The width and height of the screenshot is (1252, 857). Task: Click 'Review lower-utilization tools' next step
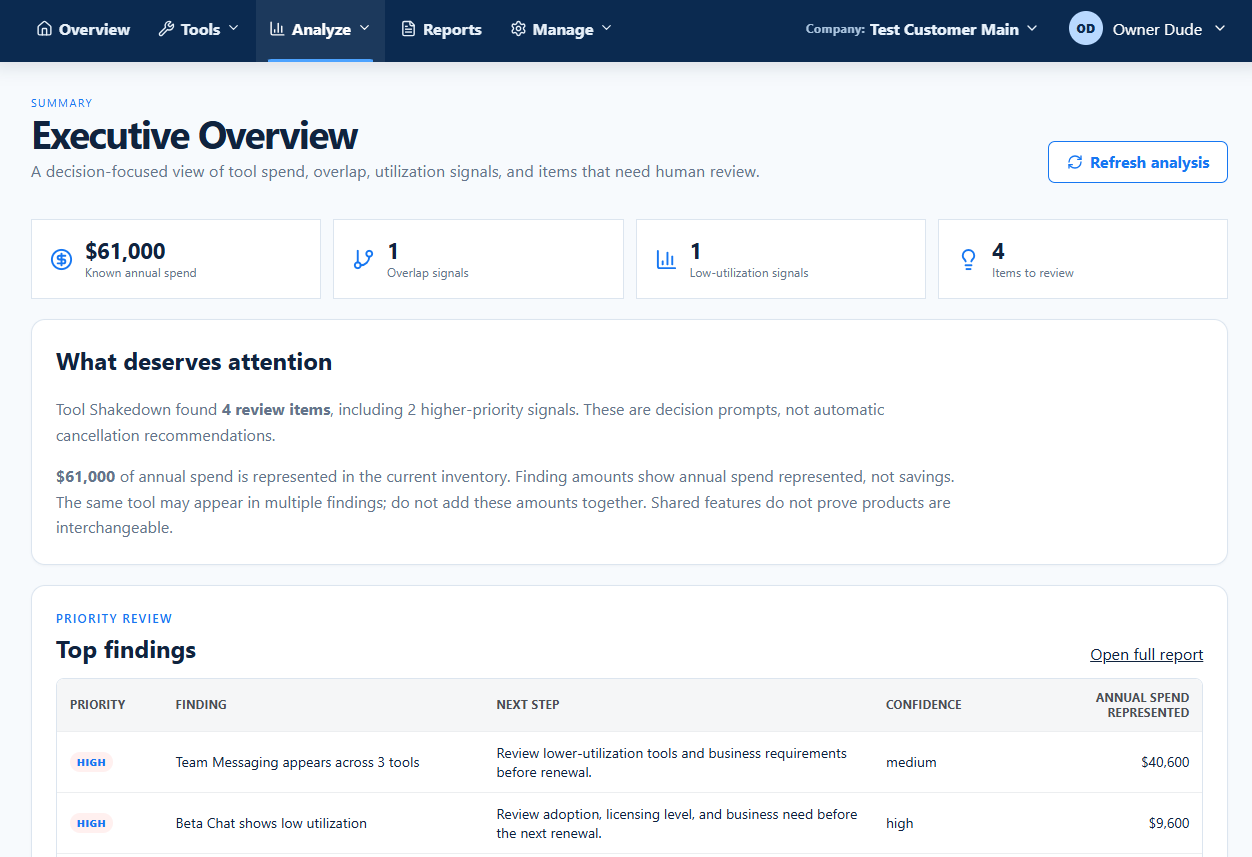[672, 762]
